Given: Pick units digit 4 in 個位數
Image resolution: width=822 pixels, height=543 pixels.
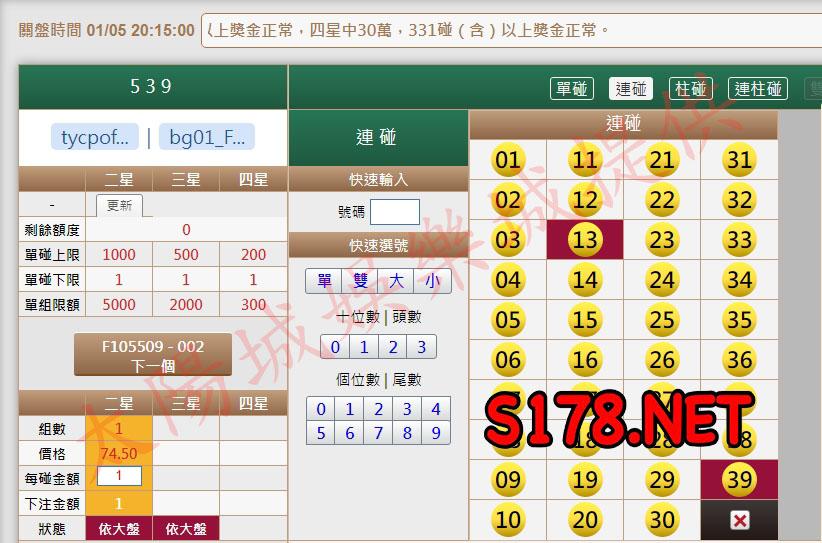Looking at the screenshot, I should [x=436, y=409].
